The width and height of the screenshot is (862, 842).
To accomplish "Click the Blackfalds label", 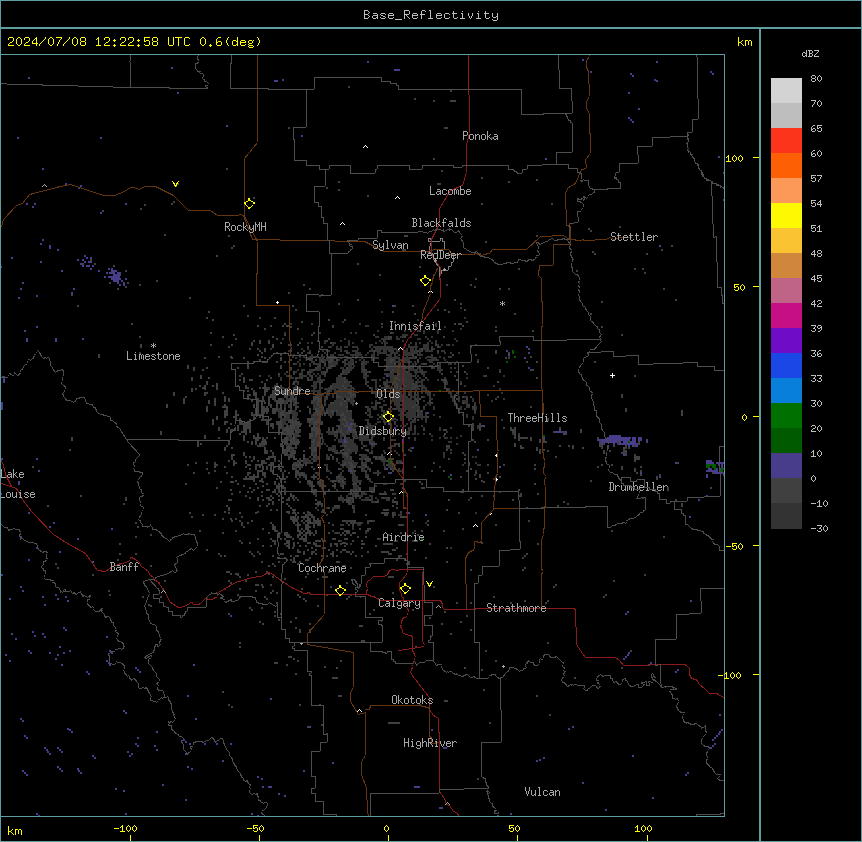I will pos(441,223).
